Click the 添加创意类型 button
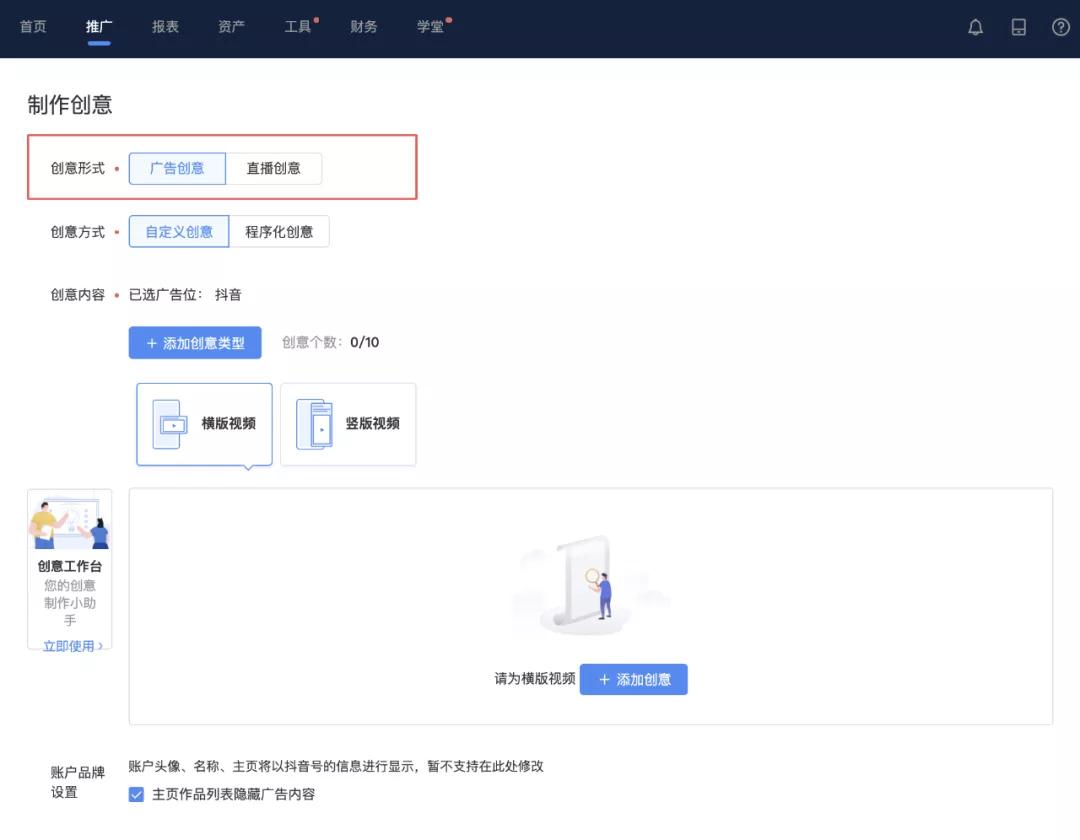Viewport: 1080px width, 840px height. click(x=195, y=343)
